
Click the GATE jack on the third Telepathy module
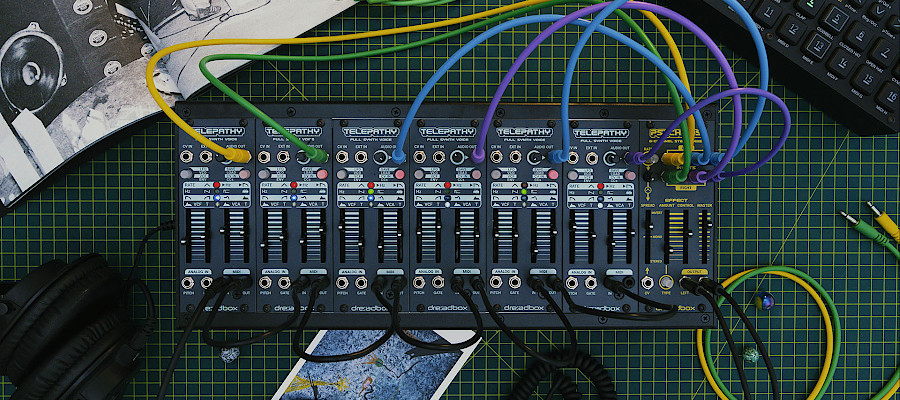click(361, 282)
